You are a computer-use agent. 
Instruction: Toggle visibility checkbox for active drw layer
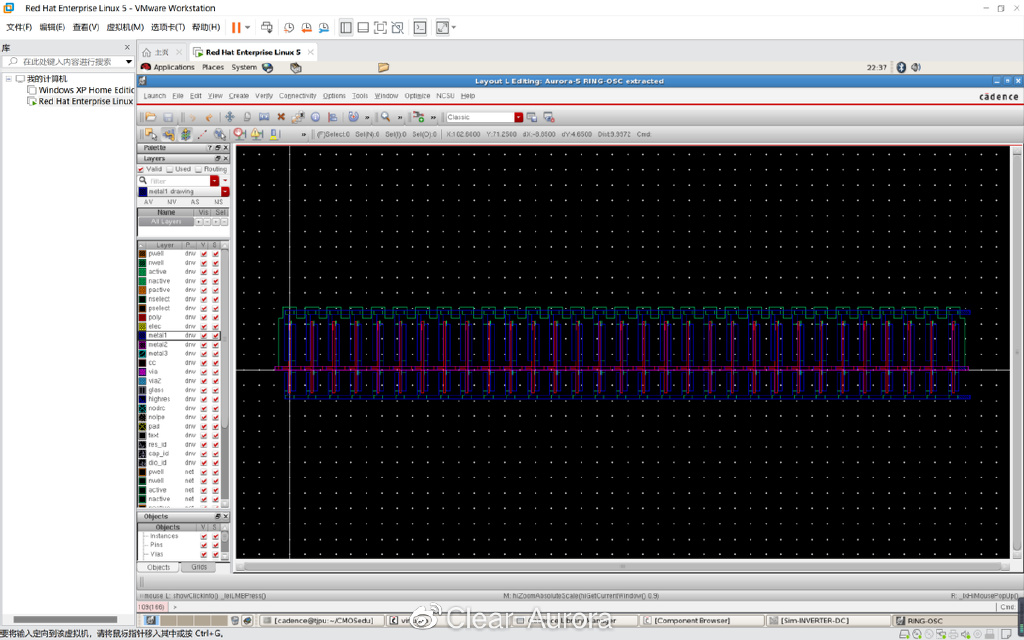click(x=204, y=272)
